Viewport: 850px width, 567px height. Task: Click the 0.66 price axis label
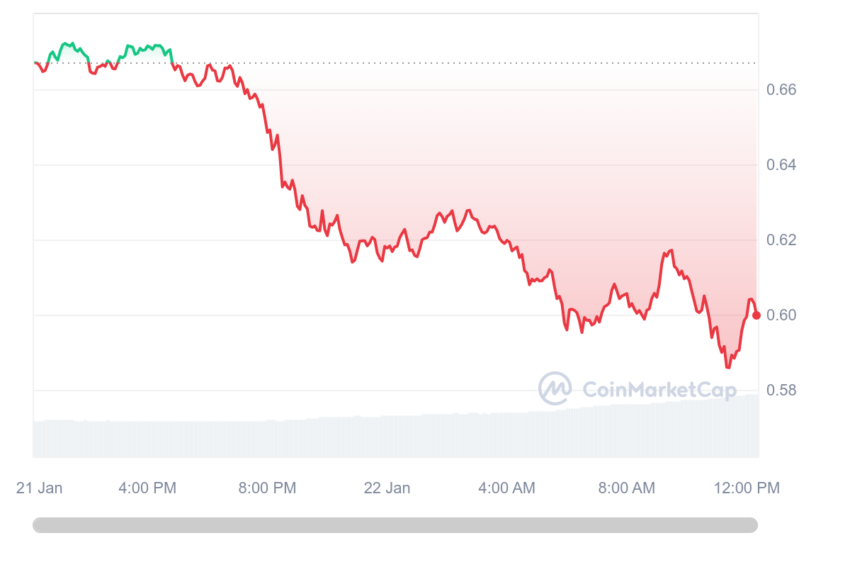781,89
